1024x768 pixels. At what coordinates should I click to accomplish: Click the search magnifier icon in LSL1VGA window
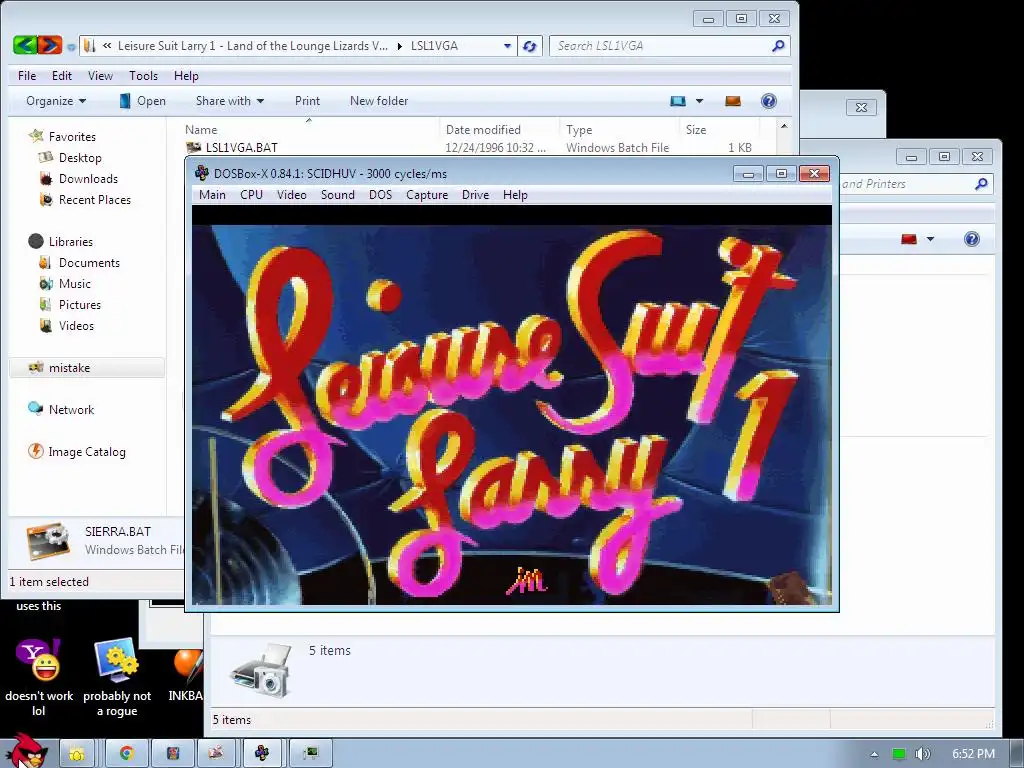(778, 46)
